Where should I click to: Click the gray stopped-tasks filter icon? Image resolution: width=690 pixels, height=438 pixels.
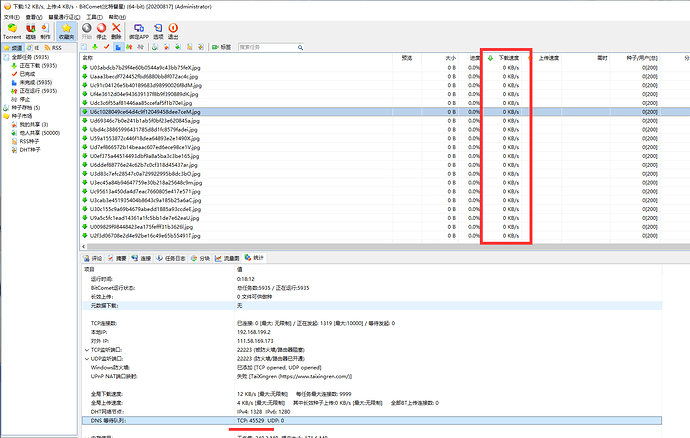(x=141, y=47)
